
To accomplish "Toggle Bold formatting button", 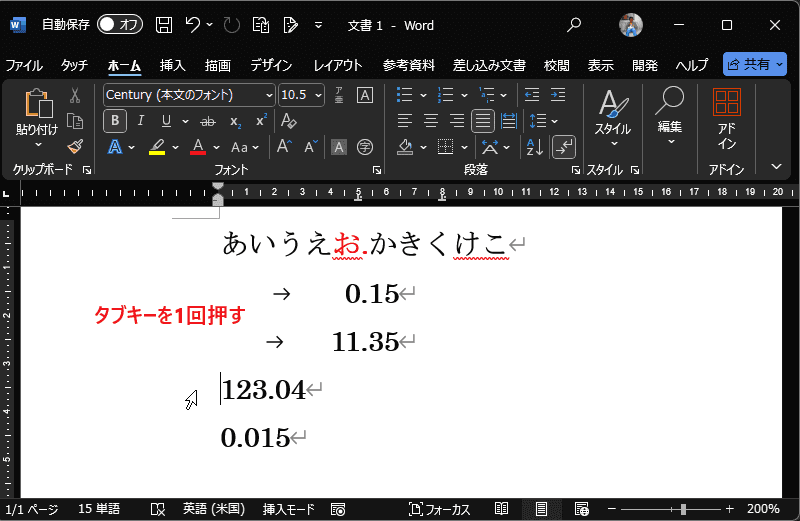I will point(115,121).
